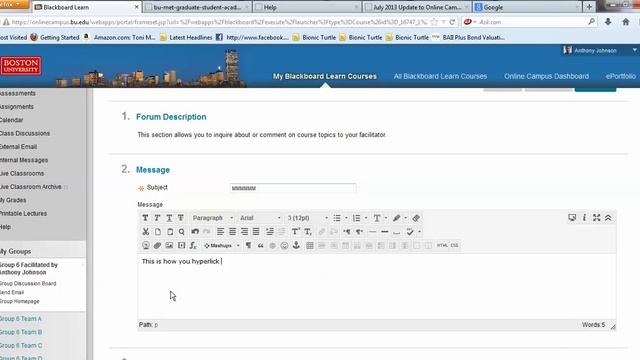Center align the text
This screenshot has width=640, height=360.
[232, 232]
